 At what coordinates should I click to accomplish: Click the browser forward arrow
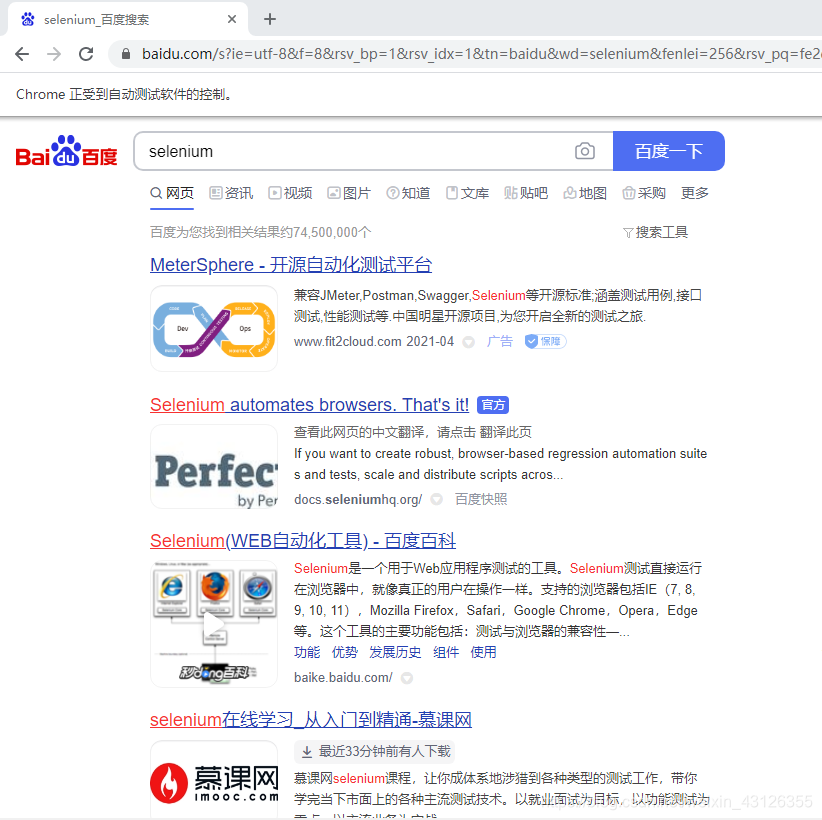pos(54,54)
